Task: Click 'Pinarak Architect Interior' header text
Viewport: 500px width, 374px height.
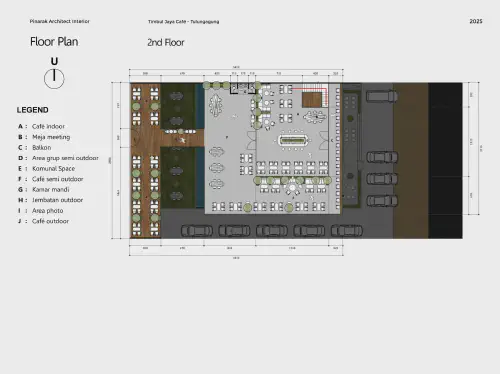Action: click(x=59, y=21)
